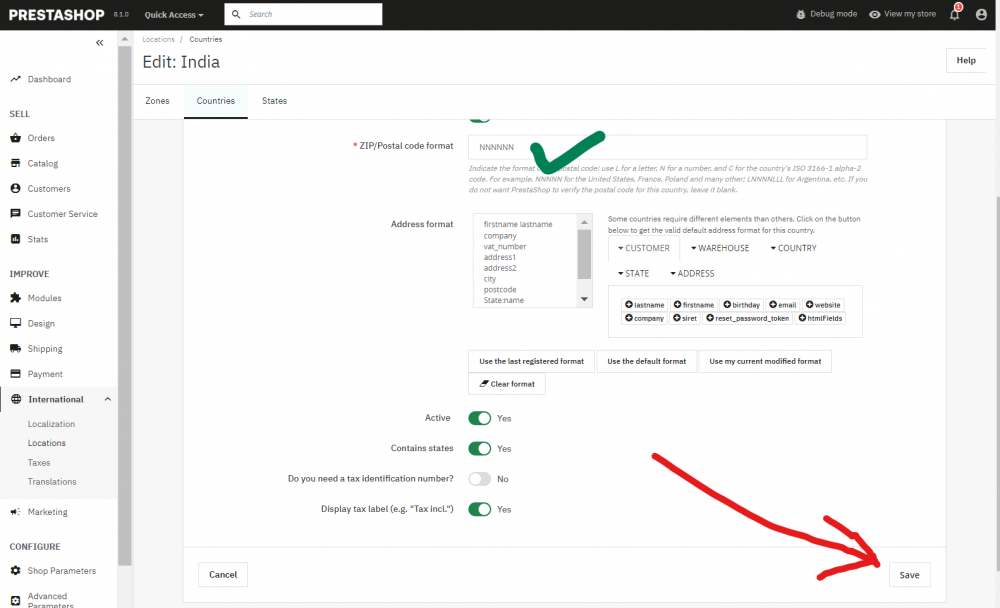Viewport: 1000px width, 608px height.
Task: Click the Debug mode bug icon
Action: [x=800, y=14]
